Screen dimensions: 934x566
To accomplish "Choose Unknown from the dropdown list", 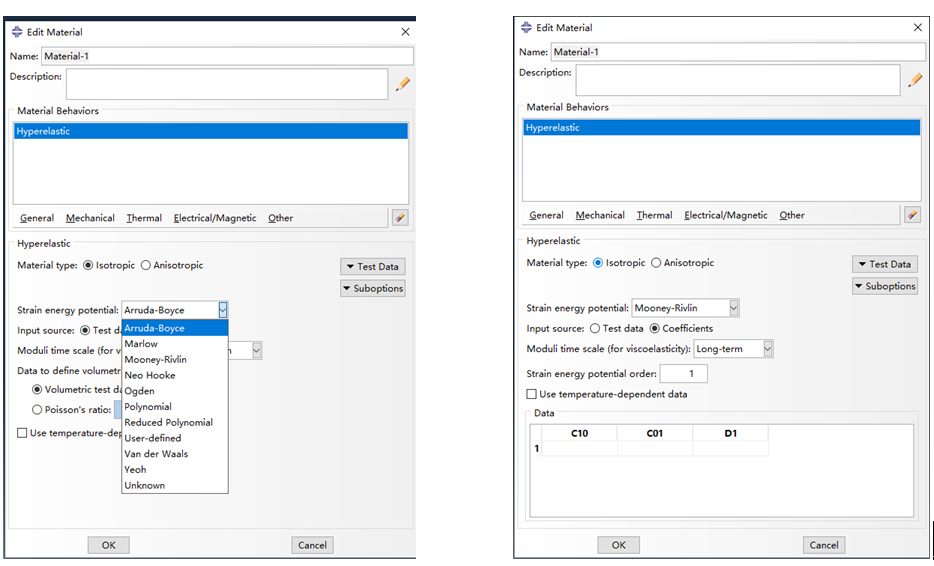I will pyautogui.click(x=175, y=486).
